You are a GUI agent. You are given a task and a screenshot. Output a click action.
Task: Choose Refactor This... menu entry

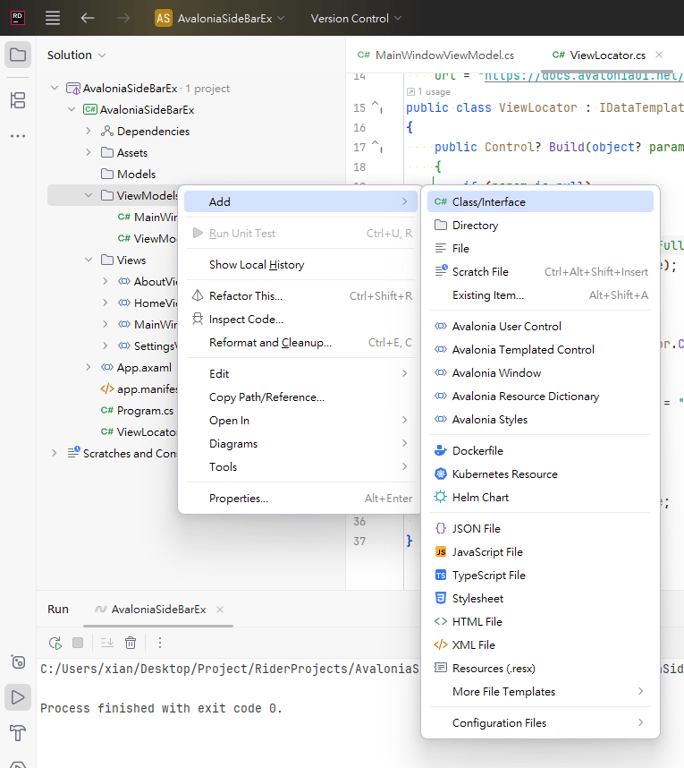click(300, 296)
